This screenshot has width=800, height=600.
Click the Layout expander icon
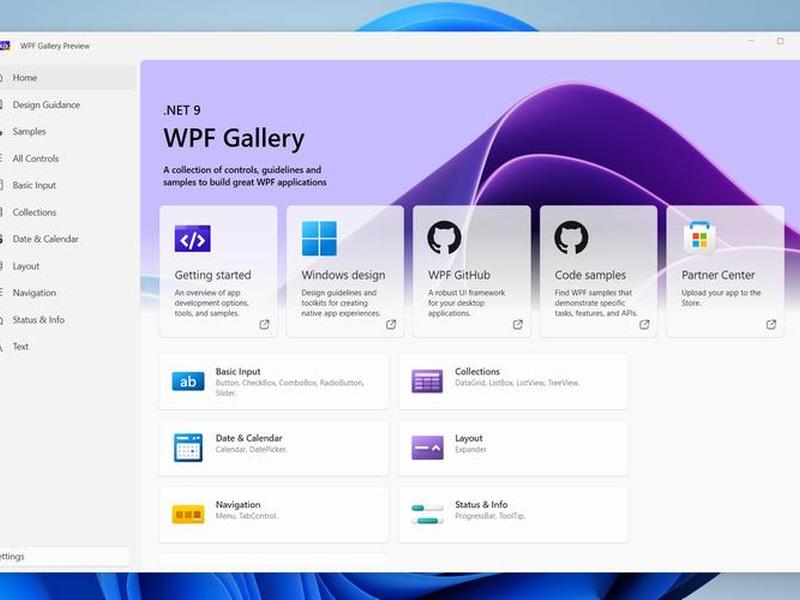tap(427, 447)
